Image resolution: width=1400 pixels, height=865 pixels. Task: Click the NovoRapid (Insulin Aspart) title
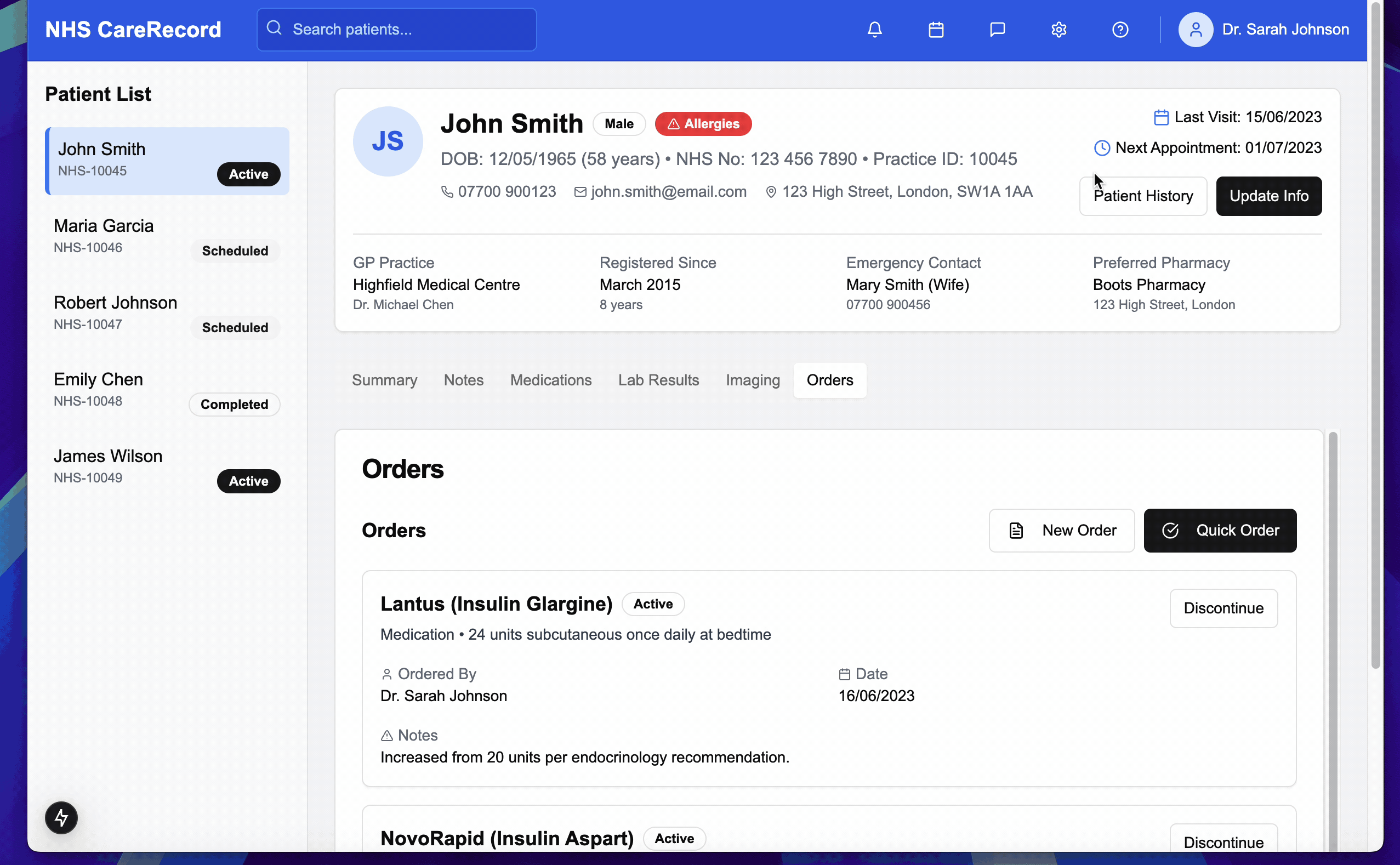(507, 839)
